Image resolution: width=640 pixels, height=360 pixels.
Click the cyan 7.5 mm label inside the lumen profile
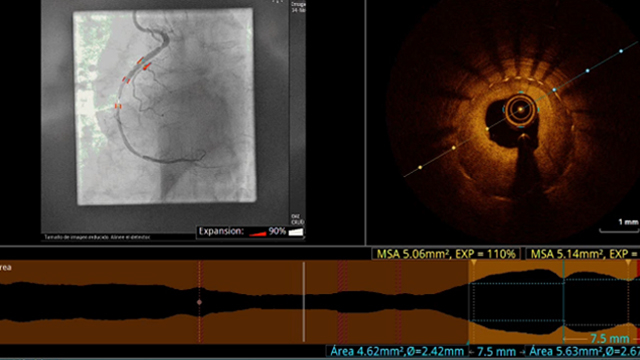[x=609, y=339]
